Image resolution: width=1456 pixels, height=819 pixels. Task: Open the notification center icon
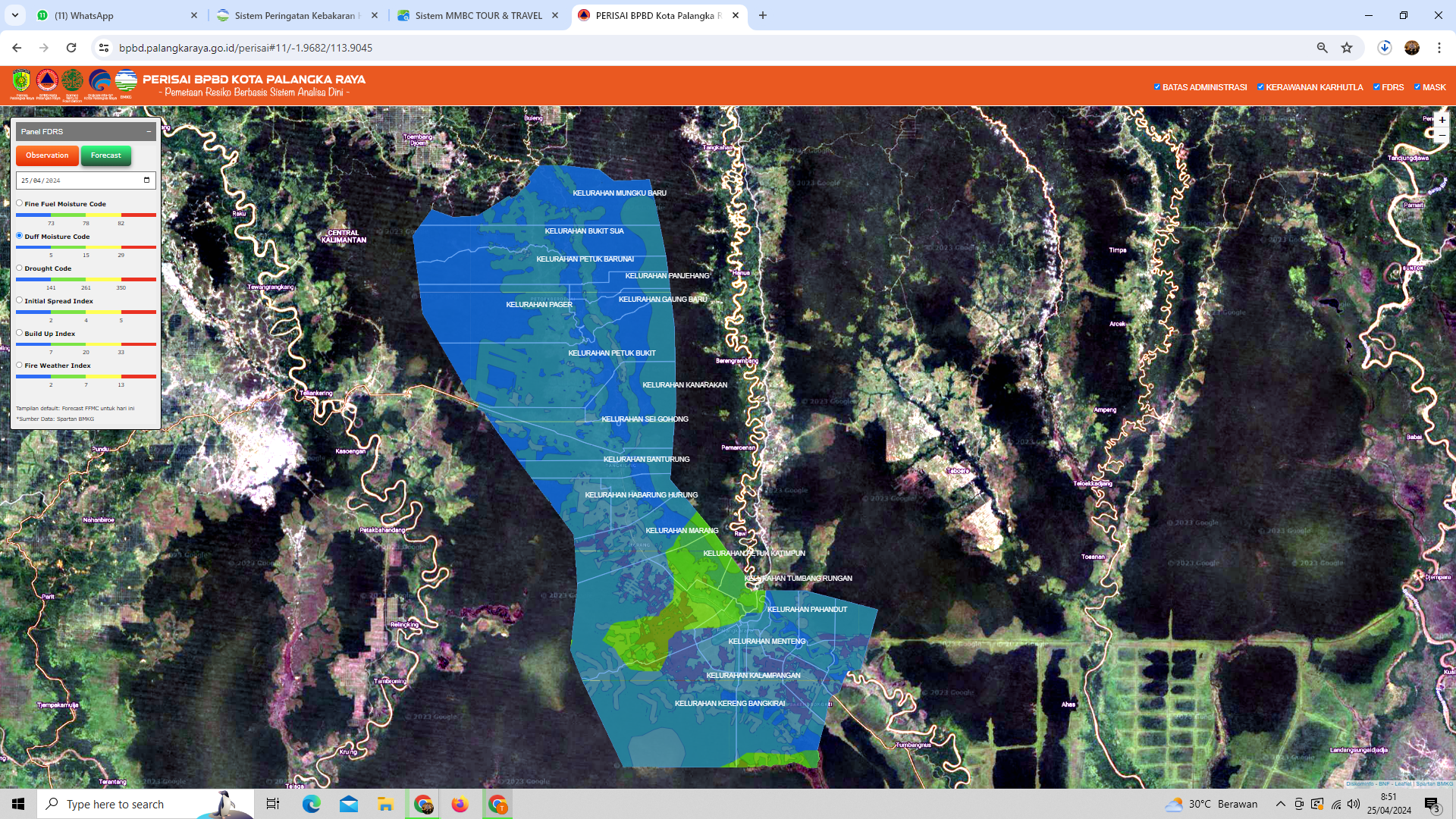click(x=1432, y=804)
